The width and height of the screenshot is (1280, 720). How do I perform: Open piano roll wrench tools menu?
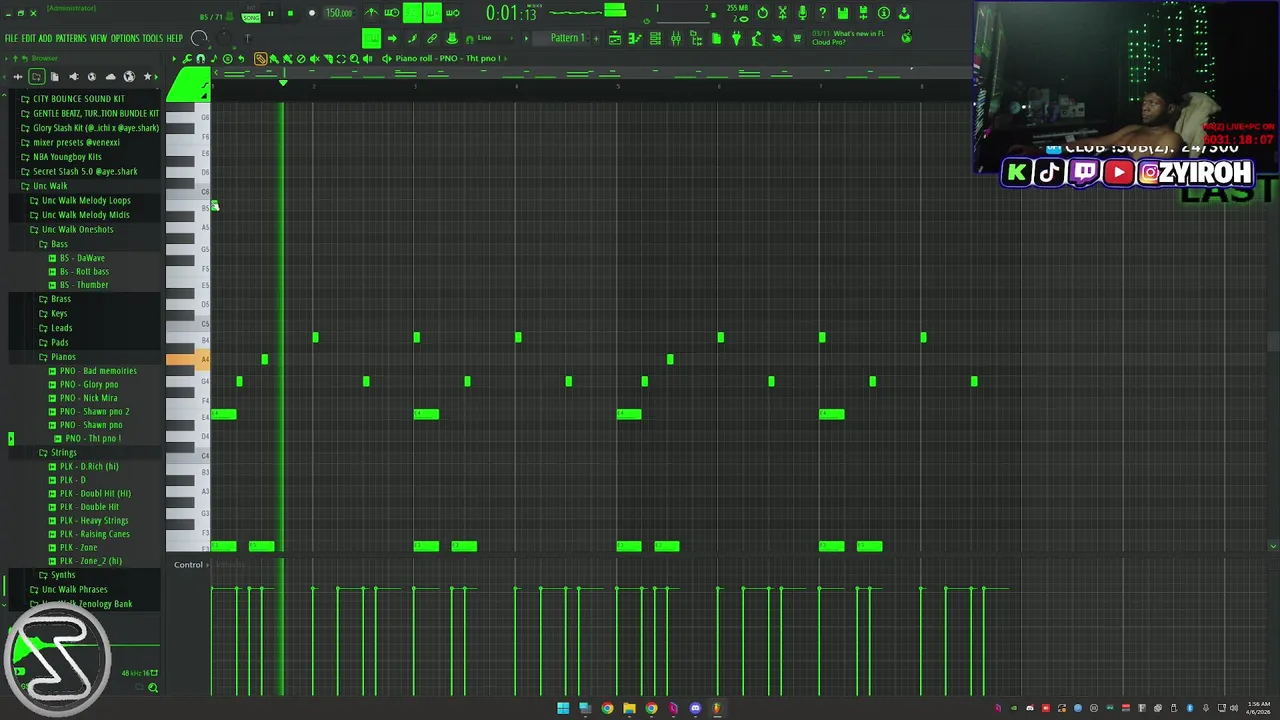[x=187, y=58]
